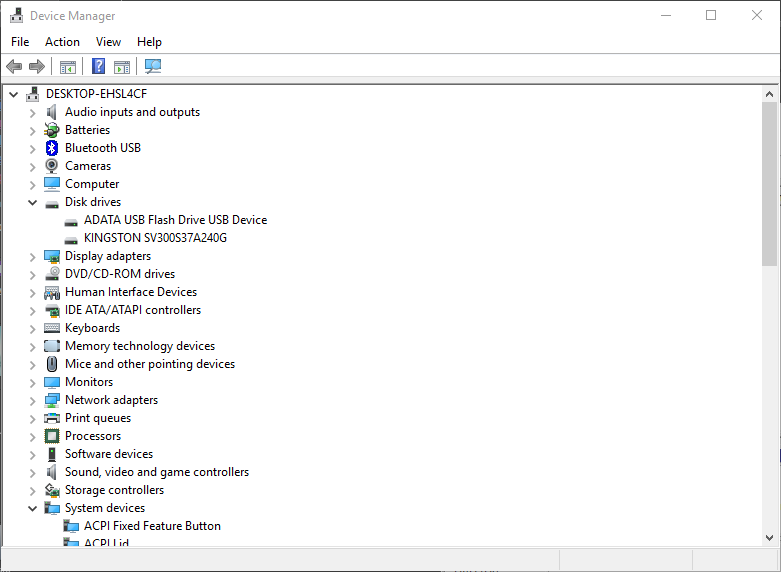Maximize the Device Manager window
Viewport: 781px width, 572px height.
(x=711, y=15)
